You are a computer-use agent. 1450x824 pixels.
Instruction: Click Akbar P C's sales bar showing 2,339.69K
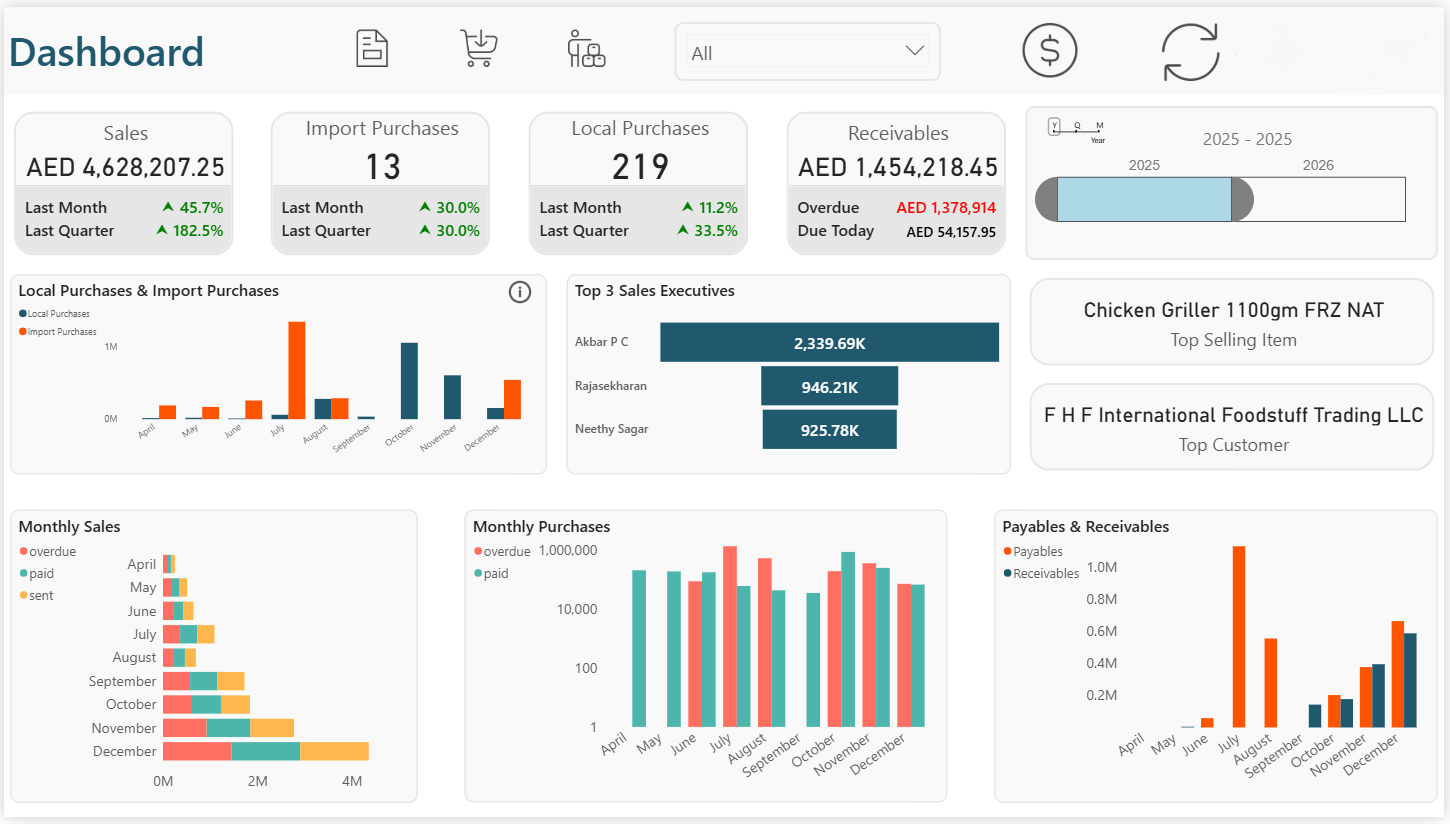(830, 342)
